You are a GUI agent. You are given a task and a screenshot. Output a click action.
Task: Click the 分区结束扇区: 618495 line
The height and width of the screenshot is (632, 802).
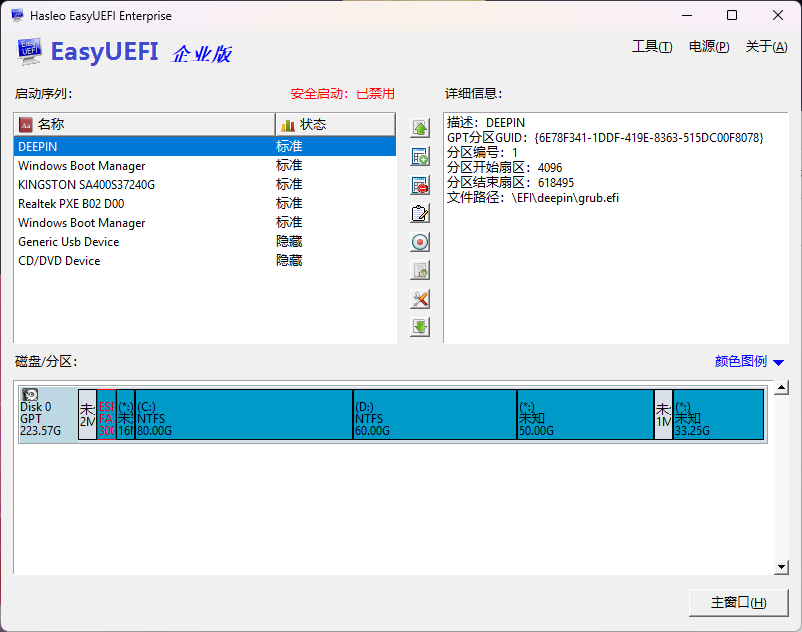(x=510, y=183)
